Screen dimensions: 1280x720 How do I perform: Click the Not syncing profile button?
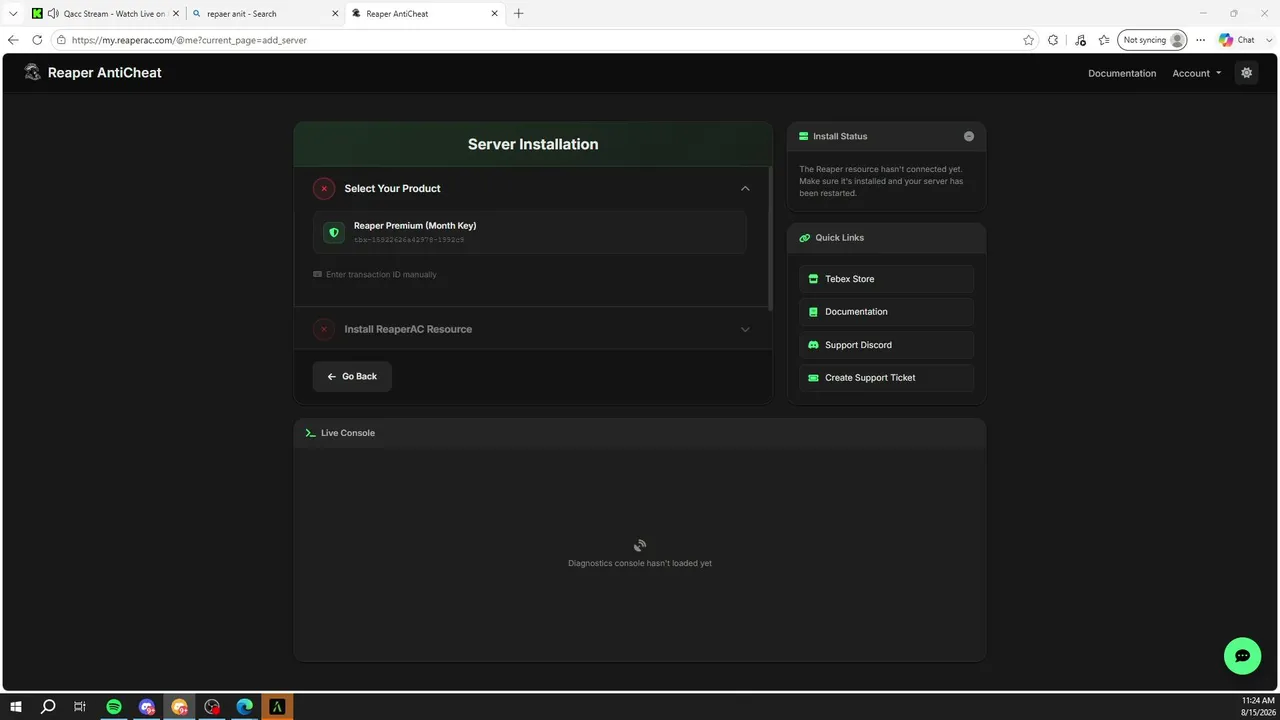(x=1152, y=40)
